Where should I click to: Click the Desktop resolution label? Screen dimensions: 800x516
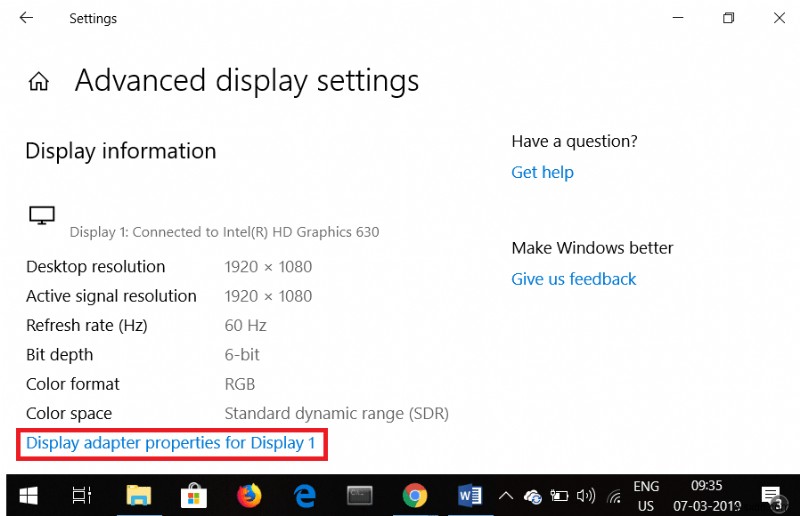point(95,267)
